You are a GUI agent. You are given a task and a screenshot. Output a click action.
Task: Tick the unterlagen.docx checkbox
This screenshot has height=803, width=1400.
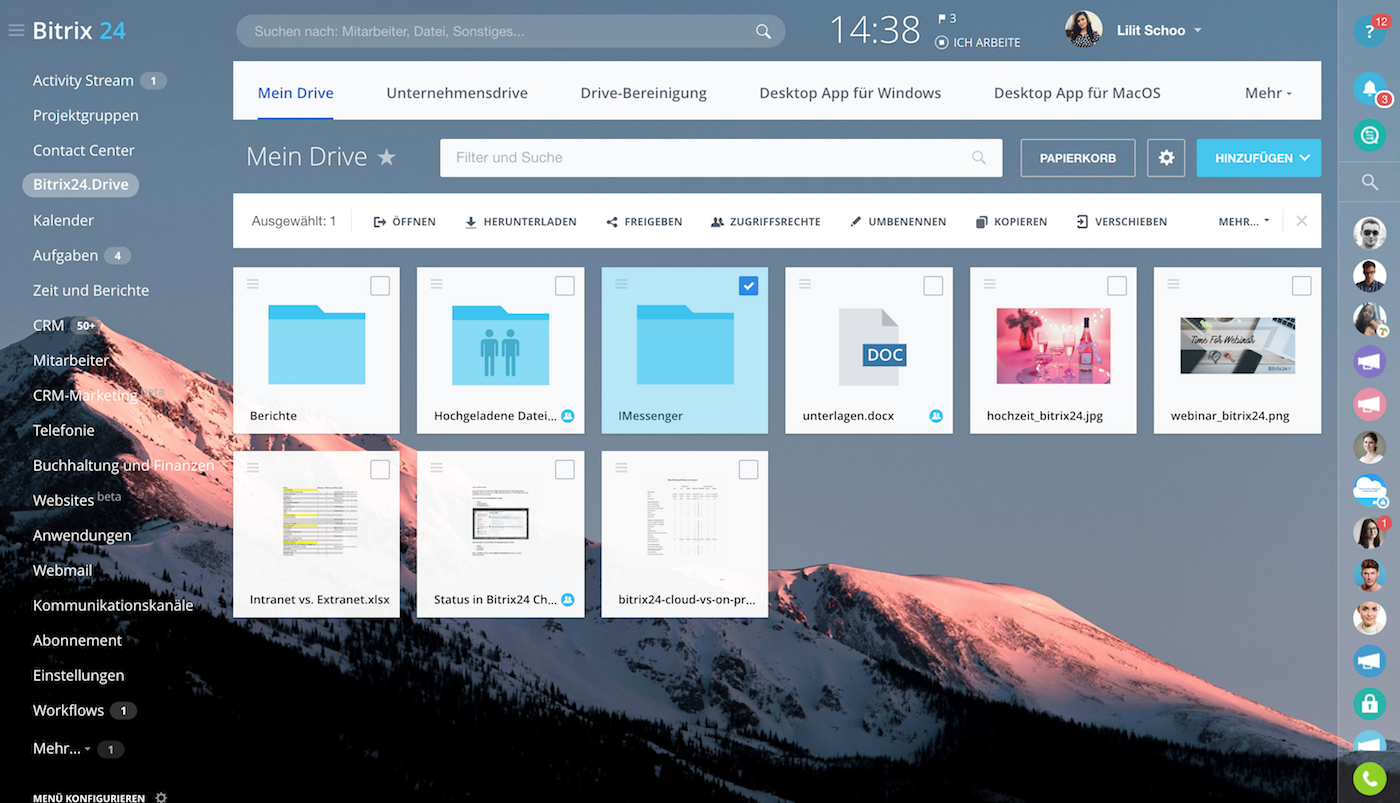coord(933,286)
